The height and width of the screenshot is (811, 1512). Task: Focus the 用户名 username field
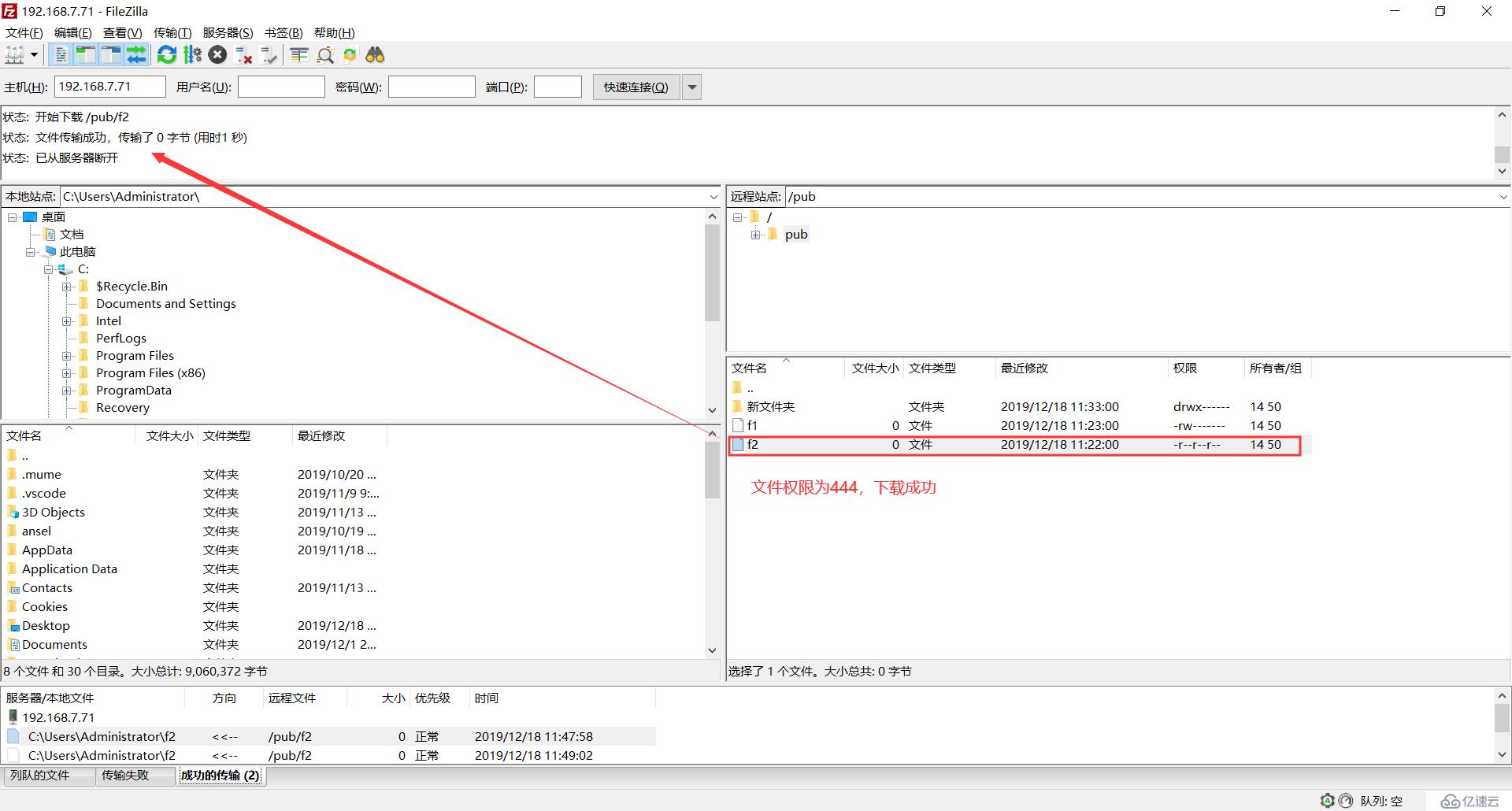(281, 87)
